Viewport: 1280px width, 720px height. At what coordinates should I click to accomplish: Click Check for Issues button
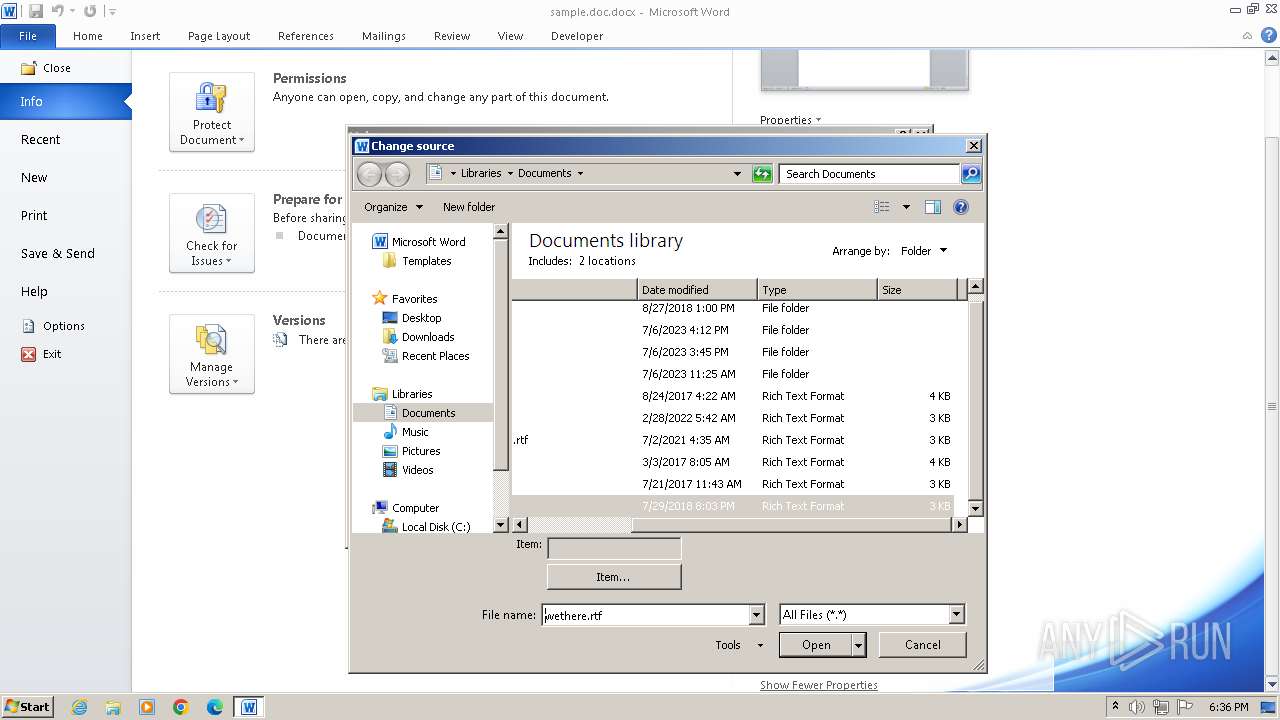[x=212, y=233]
